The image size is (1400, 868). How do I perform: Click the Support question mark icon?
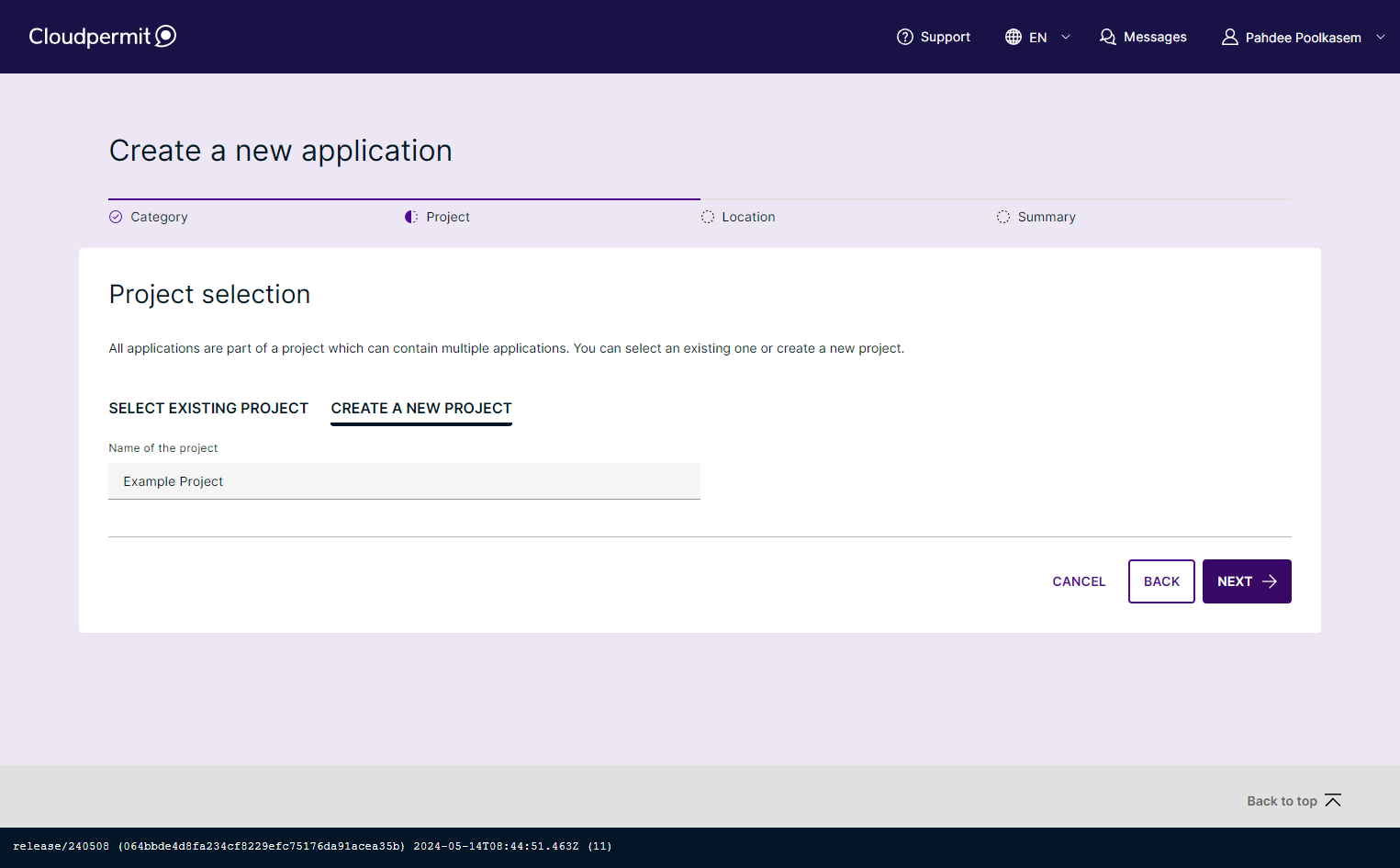tap(905, 37)
